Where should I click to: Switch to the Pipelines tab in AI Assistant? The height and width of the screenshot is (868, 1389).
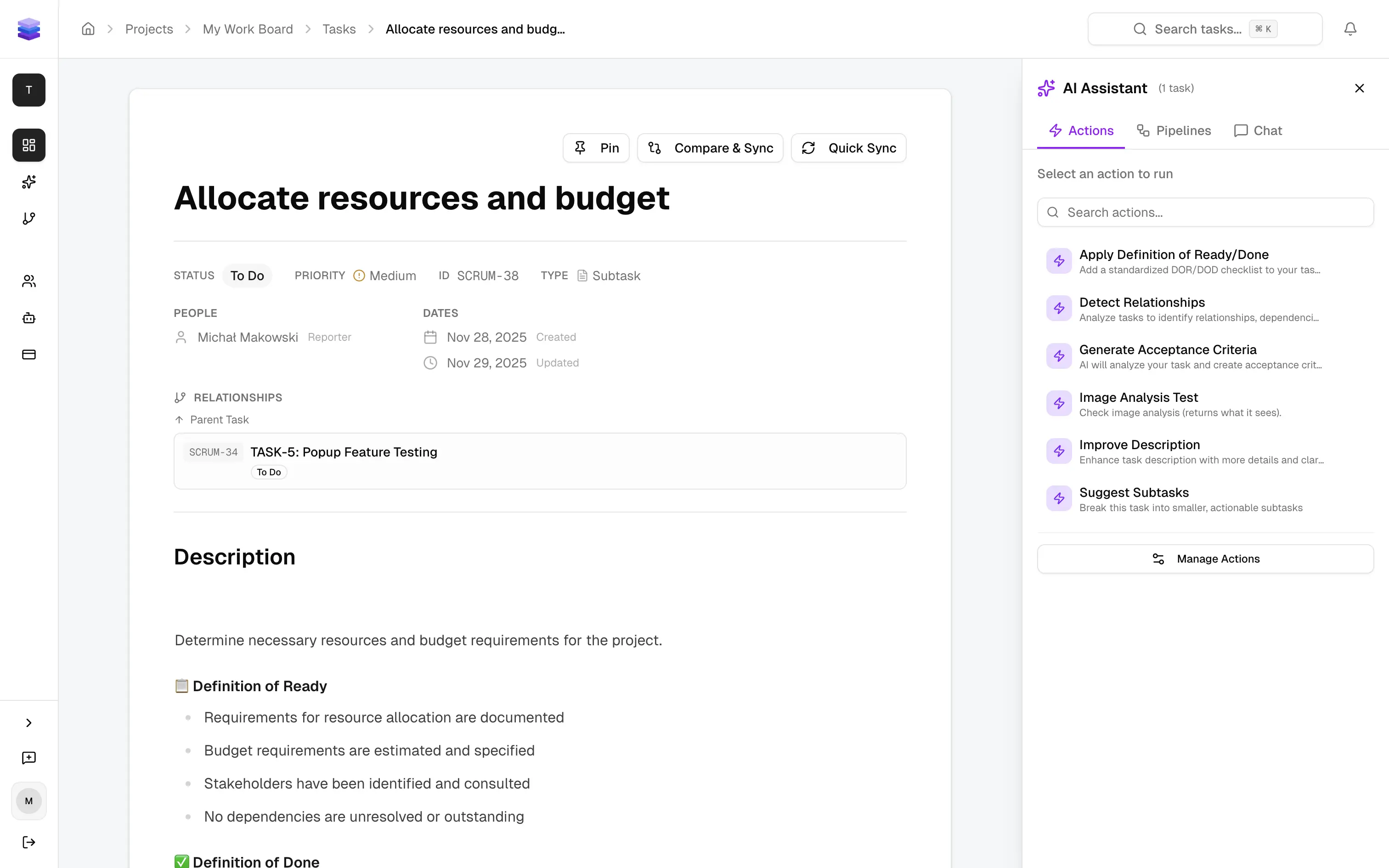click(x=1174, y=130)
